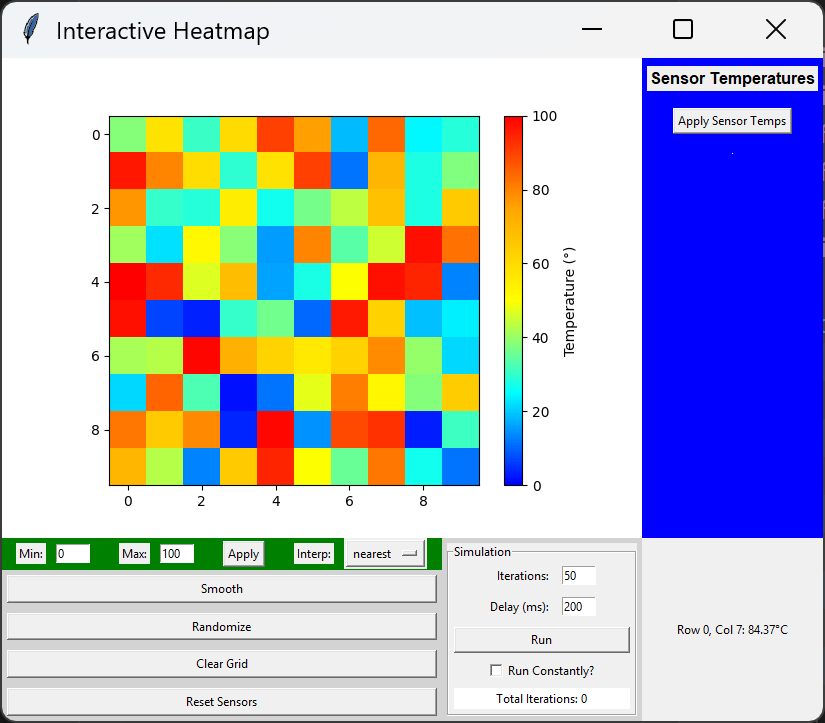Click the blue sensor panel area
The image size is (825, 723).
coord(731,350)
